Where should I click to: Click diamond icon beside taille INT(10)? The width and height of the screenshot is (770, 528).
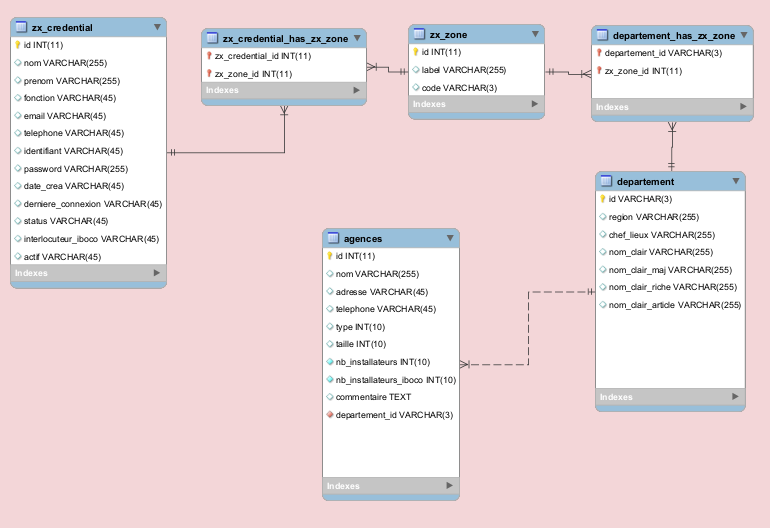pos(330,344)
